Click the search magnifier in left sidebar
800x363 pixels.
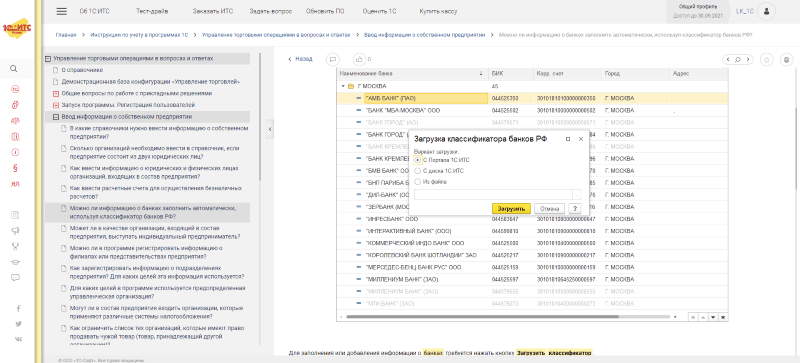tap(14, 68)
